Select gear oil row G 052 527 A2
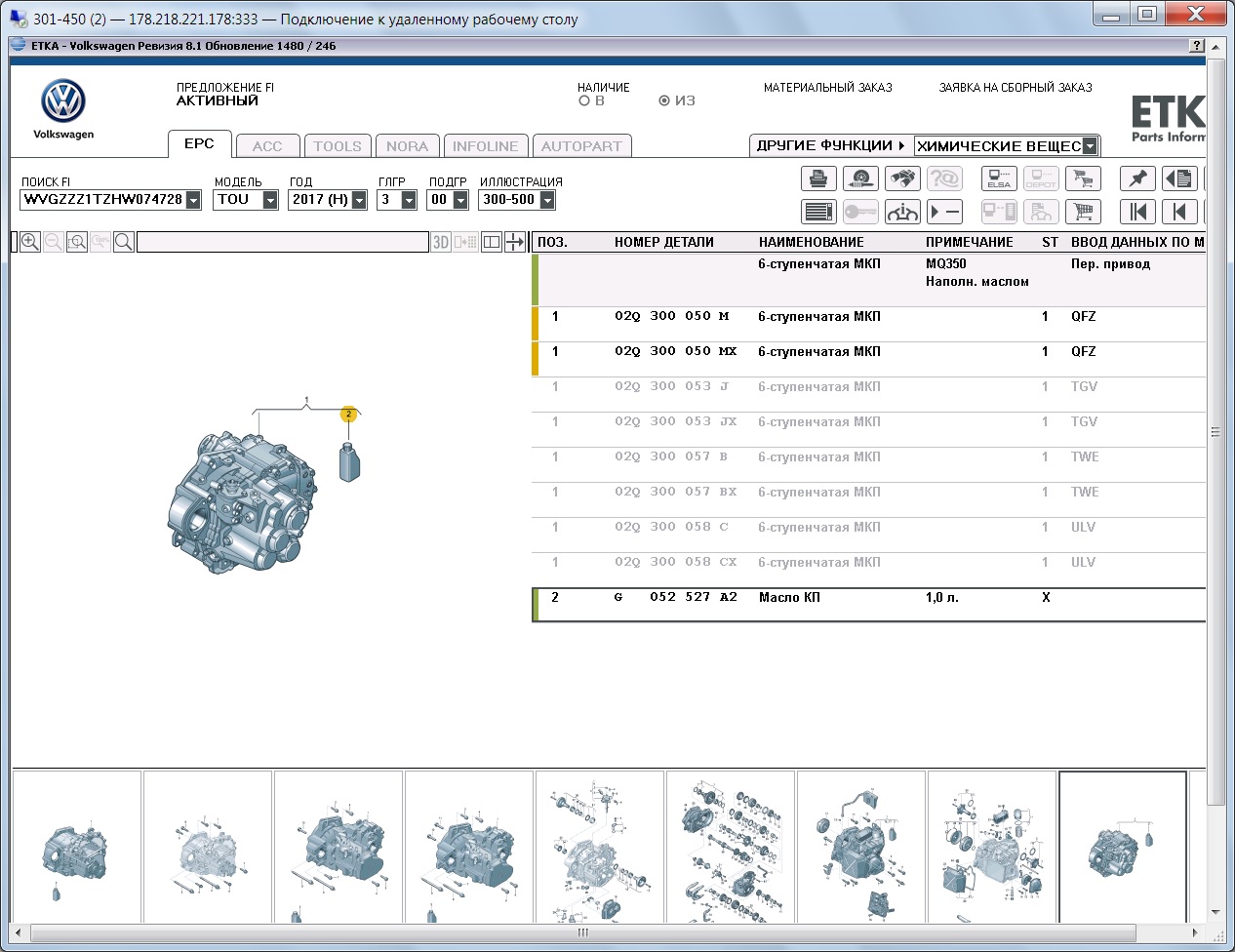Screen dimensions: 1235x952 click(x=868, y=605)
